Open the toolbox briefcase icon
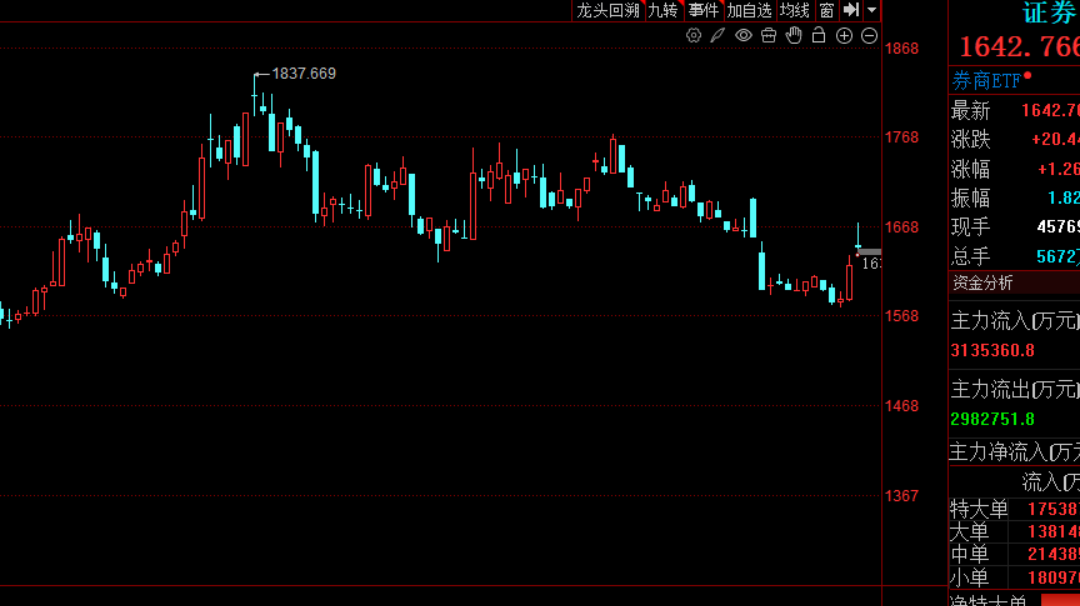Viewport: 1080px width, 606px height. pyautogui.click(x=768, y=36)
